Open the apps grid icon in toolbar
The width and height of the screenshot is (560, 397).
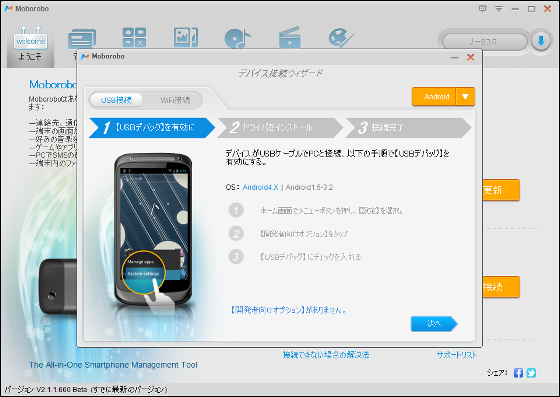click(134, 37)
